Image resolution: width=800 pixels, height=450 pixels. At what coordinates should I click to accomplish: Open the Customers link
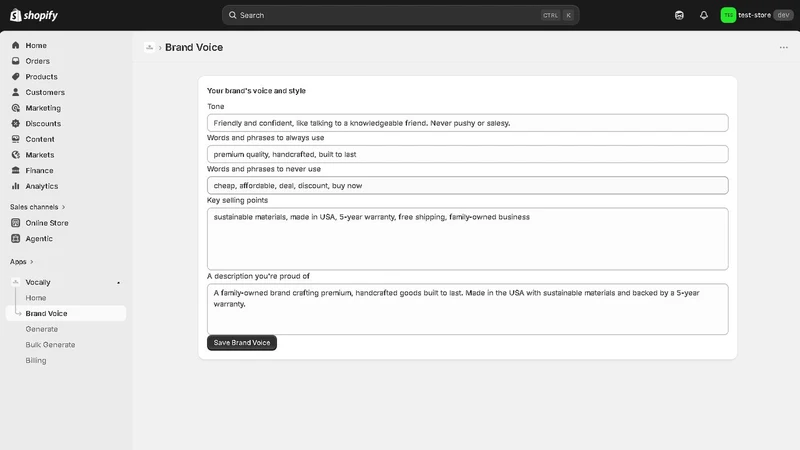tap(45, 92)
